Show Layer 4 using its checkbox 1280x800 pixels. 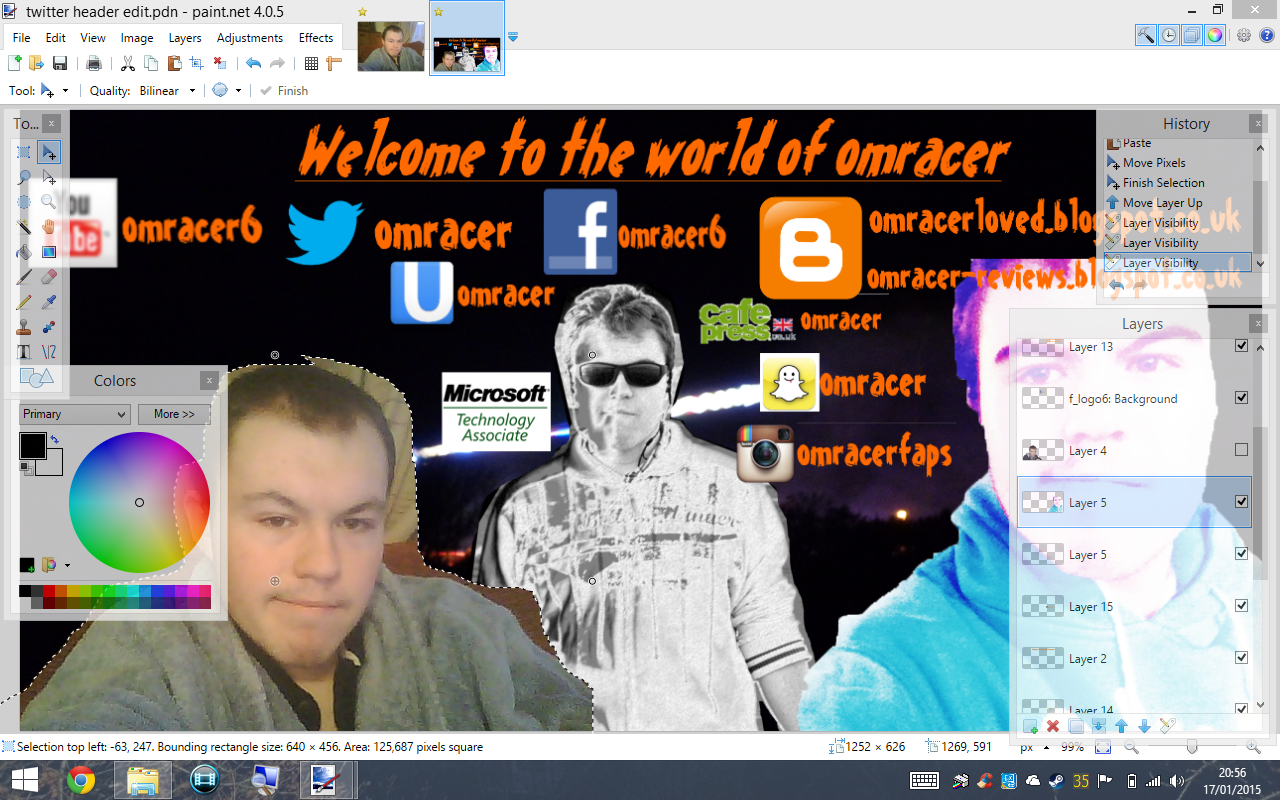(x=1242, y=450)
